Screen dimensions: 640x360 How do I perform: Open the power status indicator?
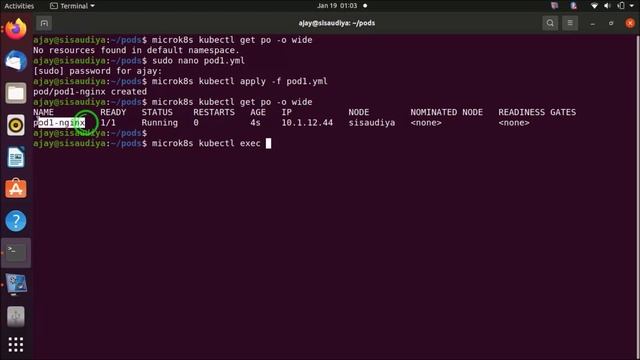(x=621, y=6)
